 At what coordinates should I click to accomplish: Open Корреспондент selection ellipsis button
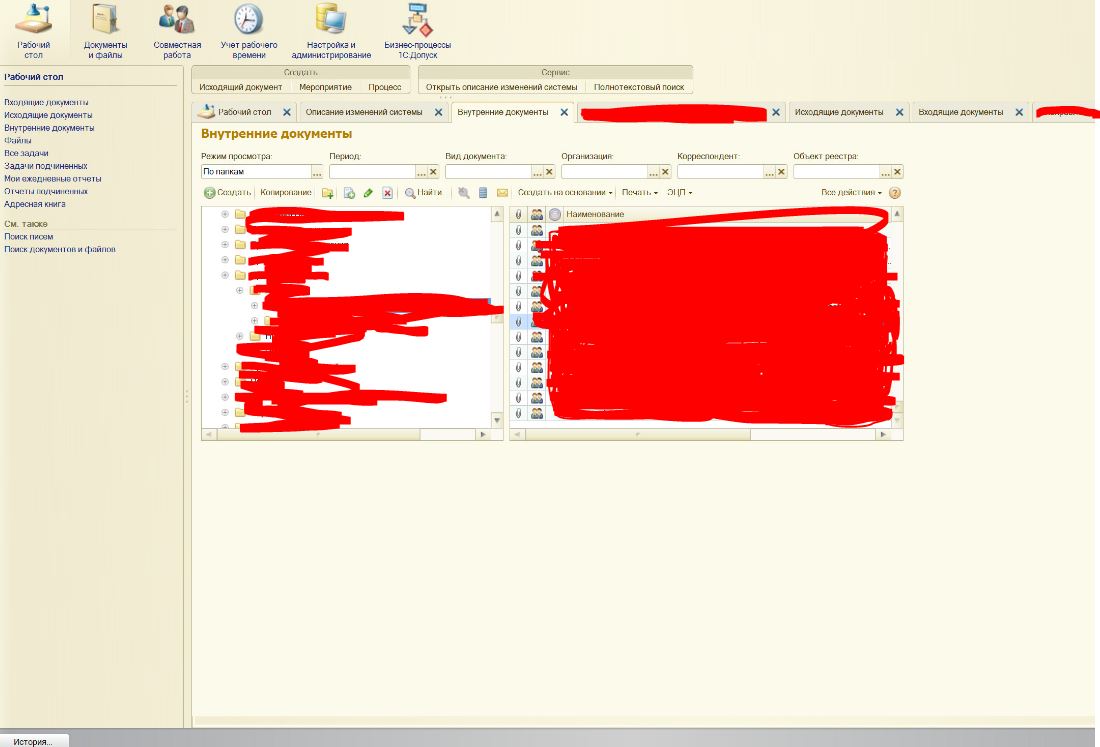[x=770, y=172]
